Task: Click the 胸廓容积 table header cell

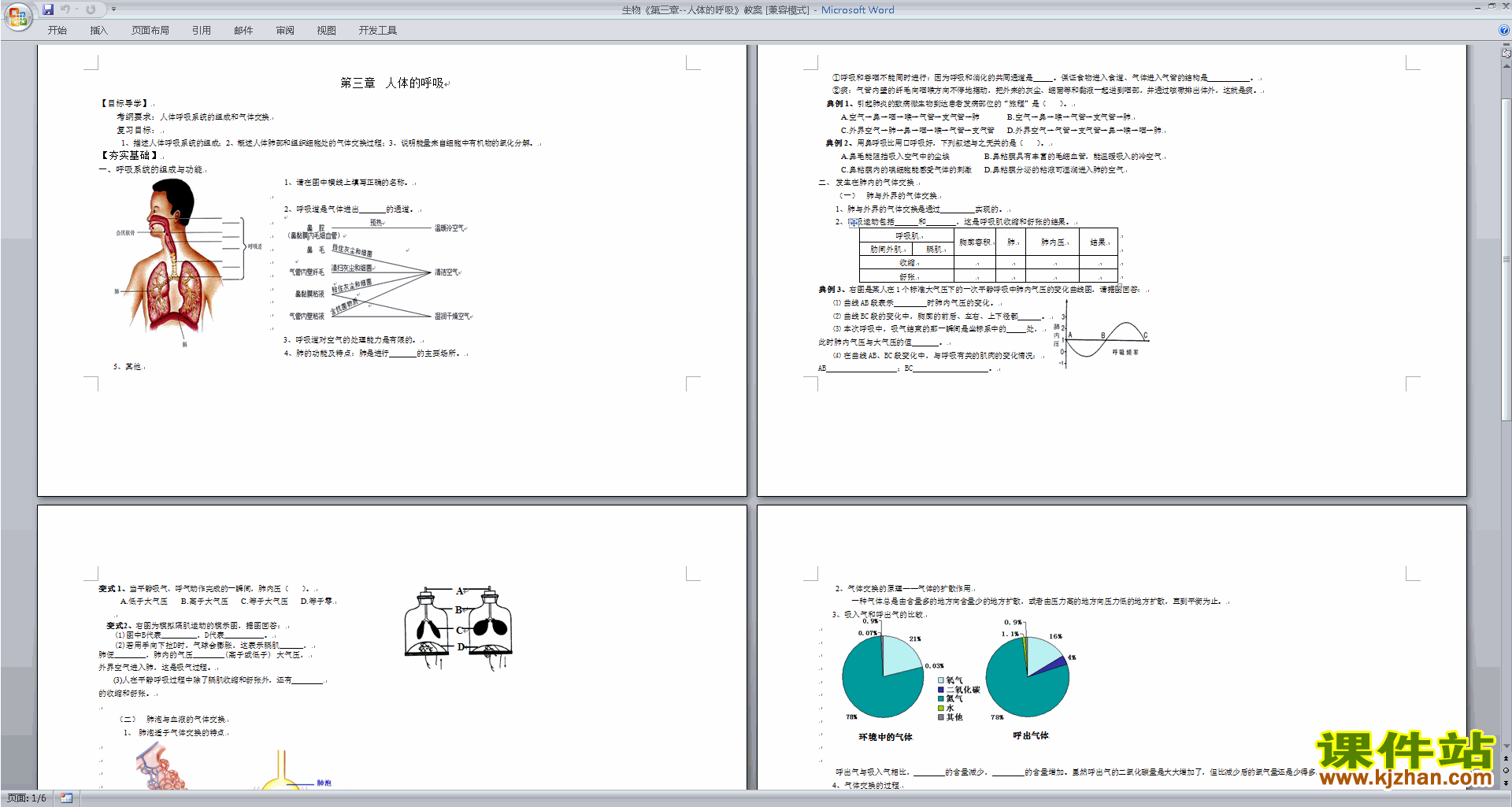Action: point(975,242)
